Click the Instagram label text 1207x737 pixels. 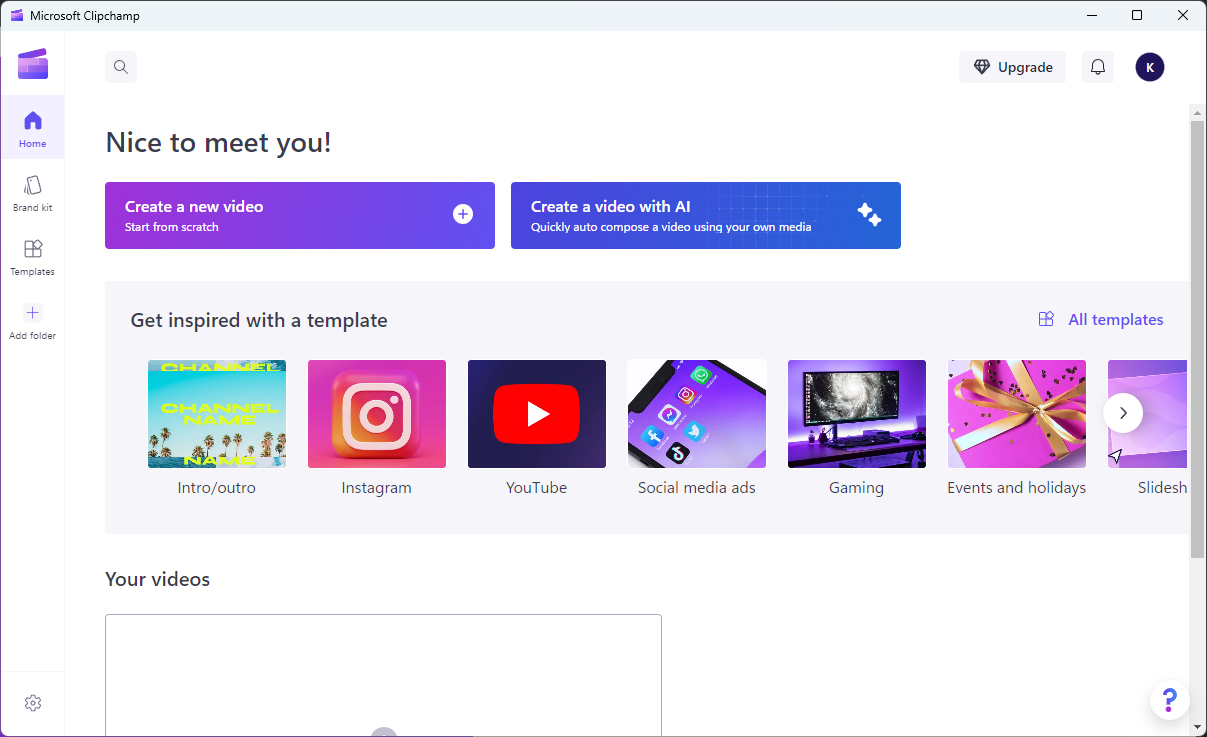377,488
